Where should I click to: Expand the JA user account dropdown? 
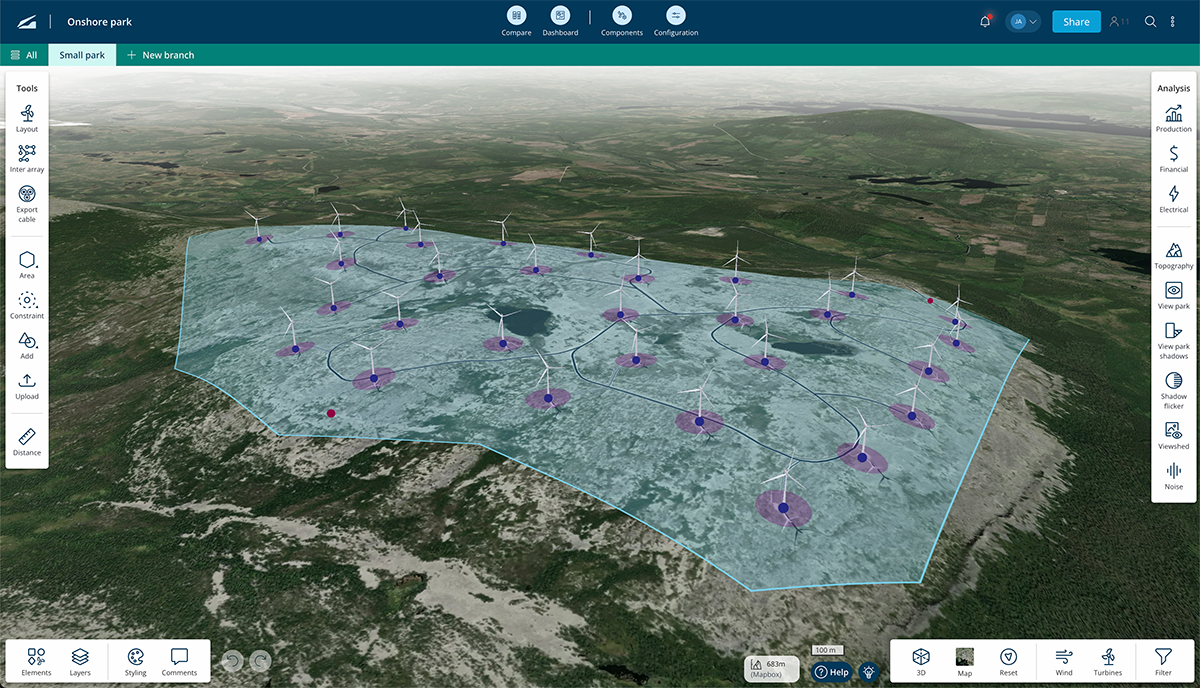pyautogui.click(x=1023, y=21)
